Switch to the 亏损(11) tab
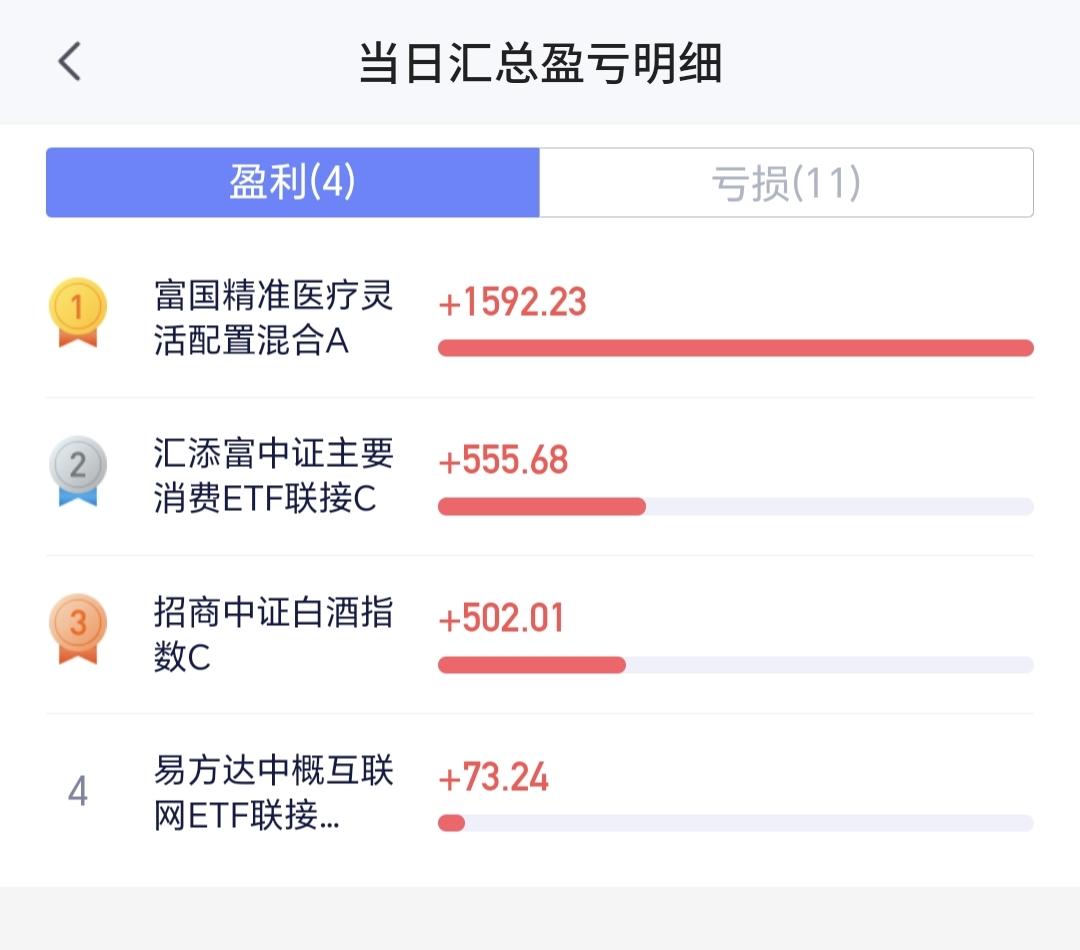 tap(786, 183)
